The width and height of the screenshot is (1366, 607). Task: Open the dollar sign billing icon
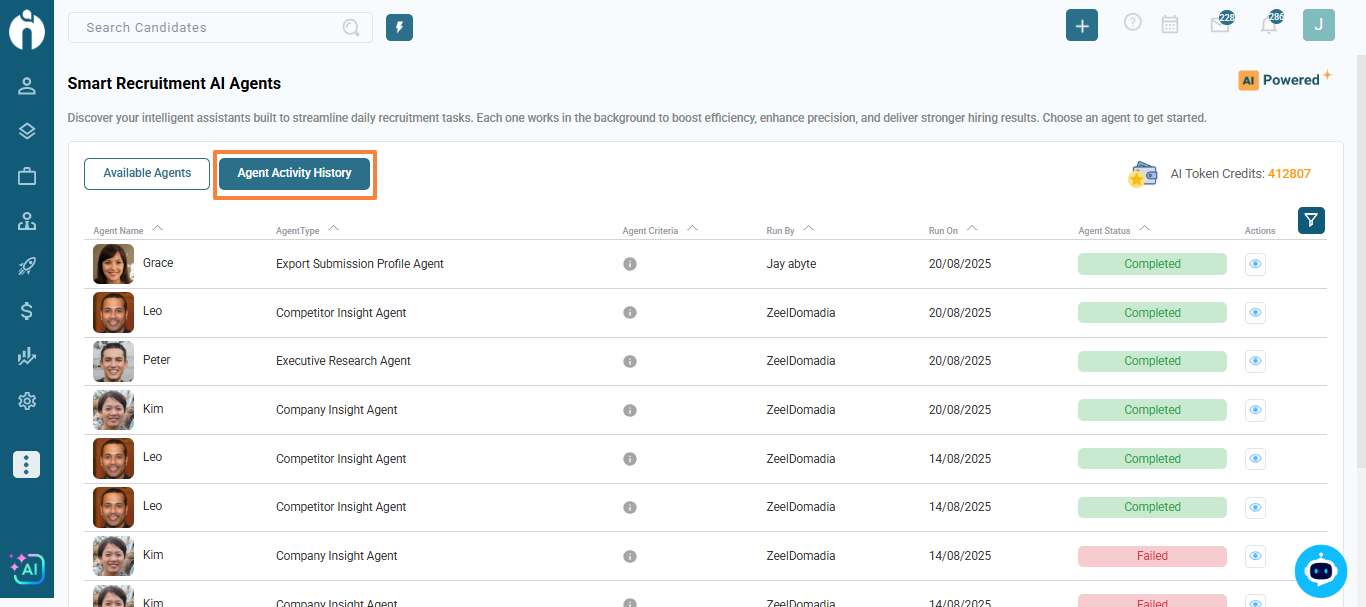point(27,311)
